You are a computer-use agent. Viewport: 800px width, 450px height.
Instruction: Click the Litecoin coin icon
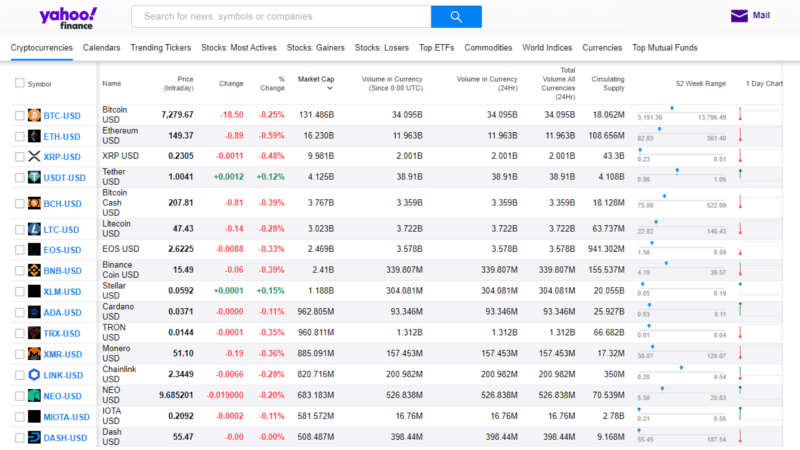coord(34,230)
